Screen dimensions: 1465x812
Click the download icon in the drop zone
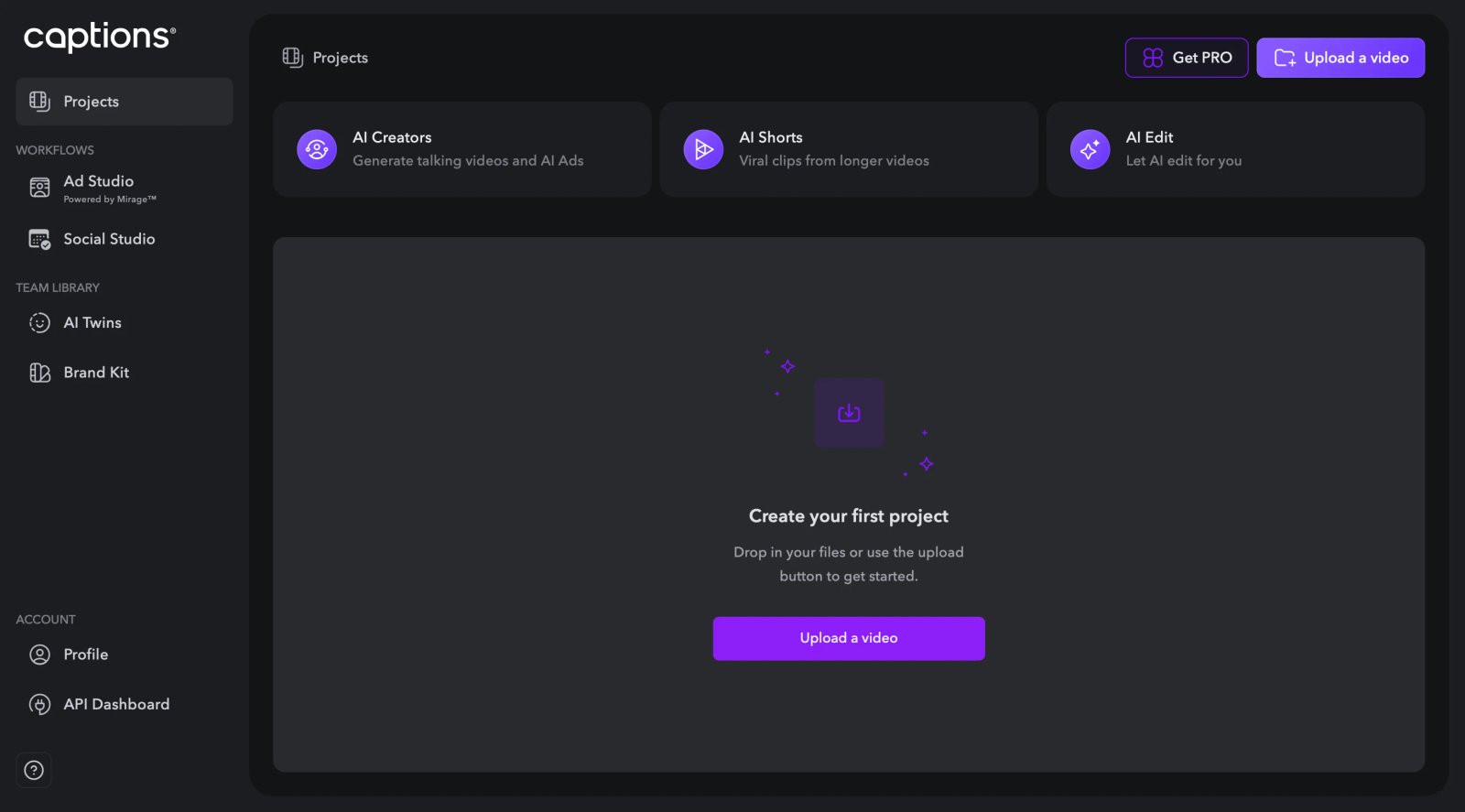click(849, 413)
